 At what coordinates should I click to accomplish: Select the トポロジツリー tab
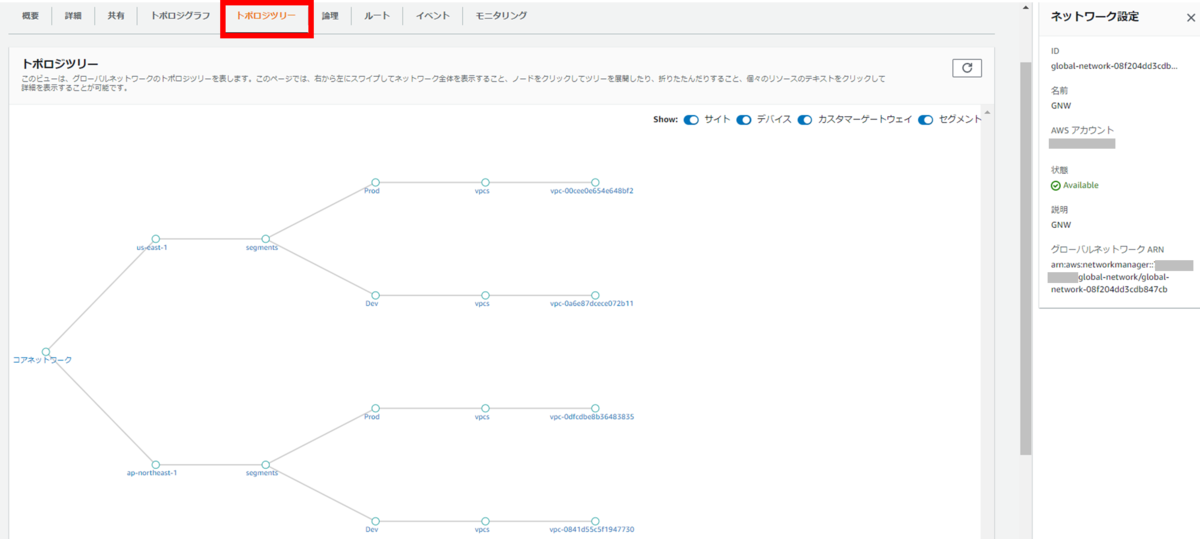(266, 16)
